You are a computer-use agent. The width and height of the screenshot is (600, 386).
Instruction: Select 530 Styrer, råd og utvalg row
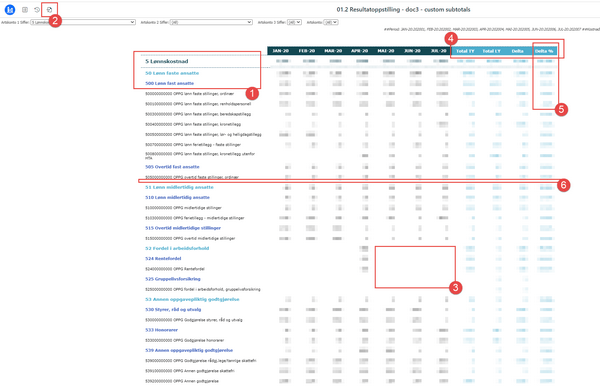coord(173,309)
